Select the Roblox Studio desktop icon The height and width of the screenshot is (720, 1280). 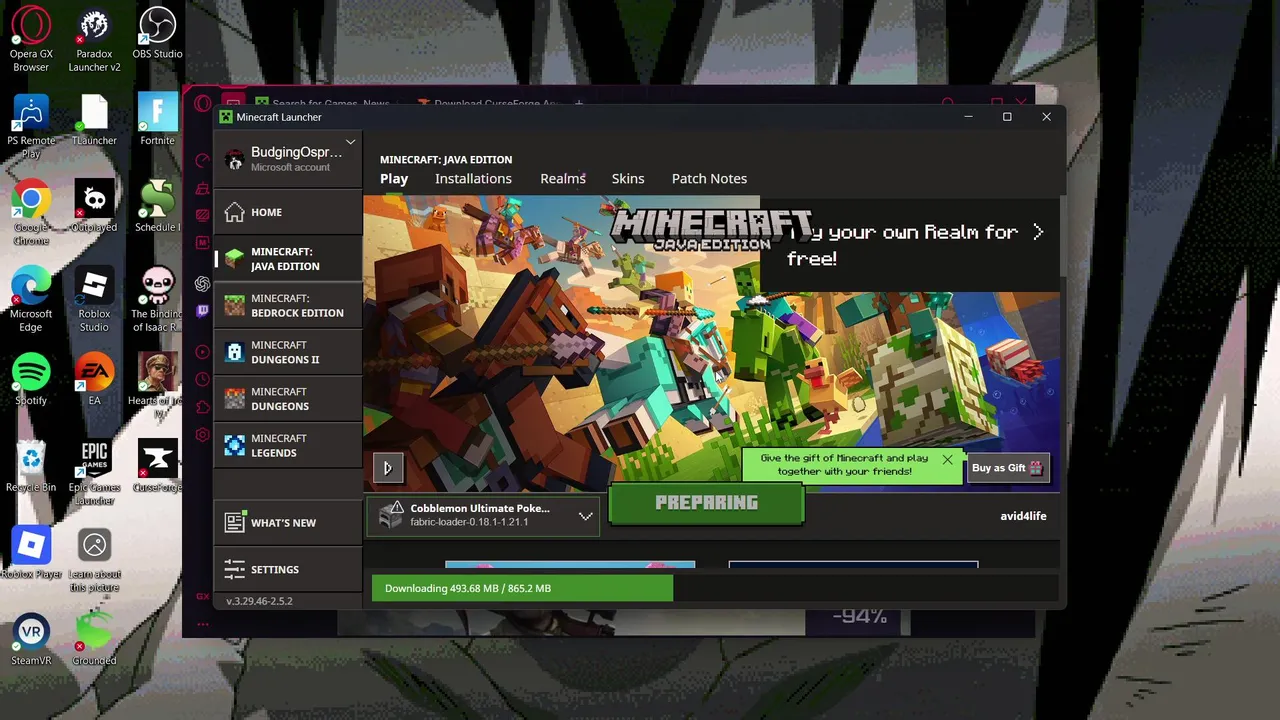94,300
